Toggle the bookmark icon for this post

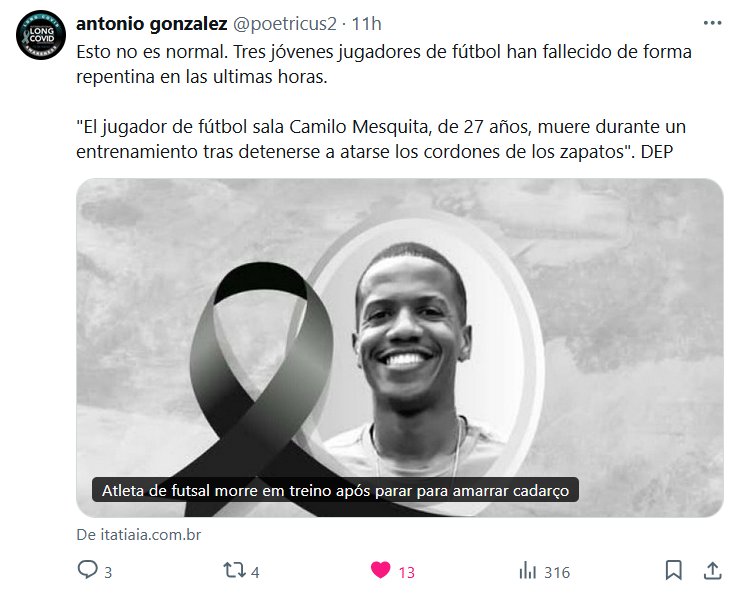673,570
